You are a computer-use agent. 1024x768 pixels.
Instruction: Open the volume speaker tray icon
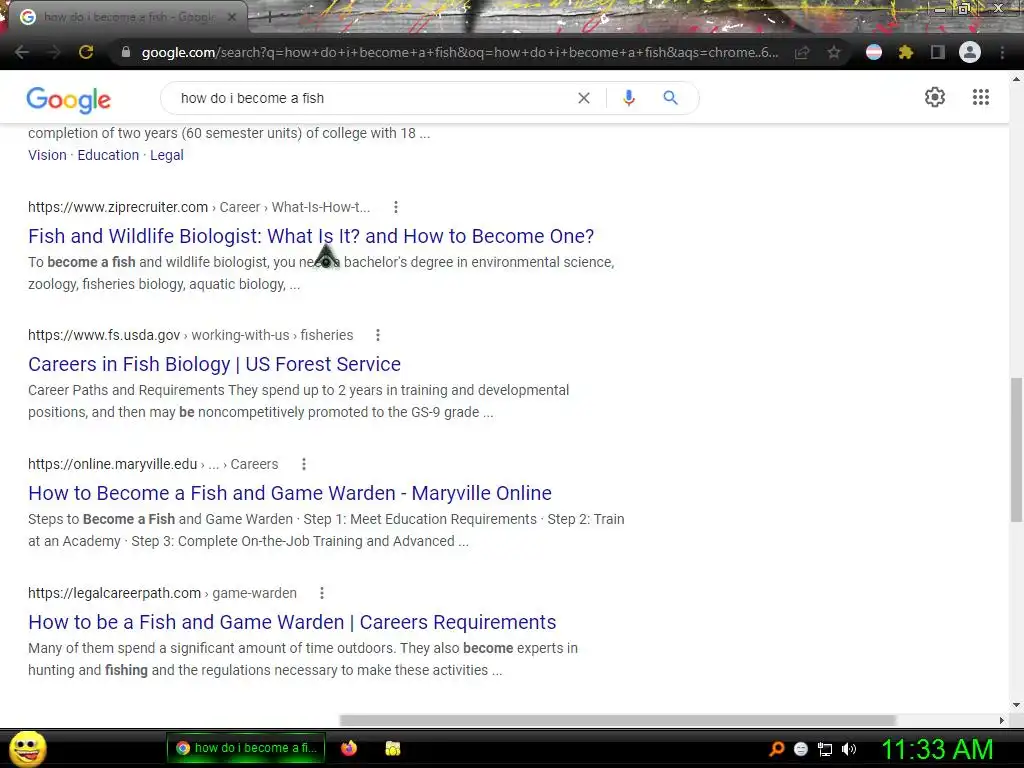pos(849,749)
